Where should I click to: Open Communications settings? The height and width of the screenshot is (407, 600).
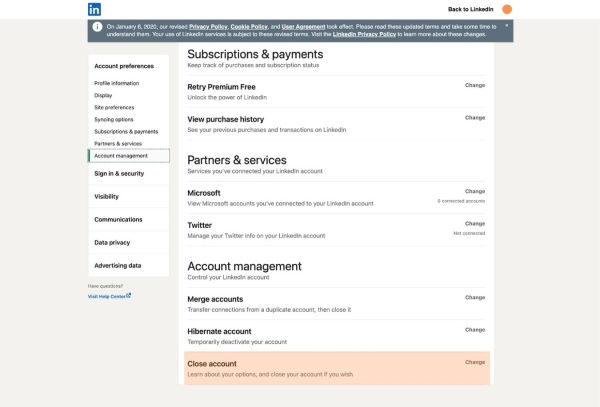(x=118, y=220)
